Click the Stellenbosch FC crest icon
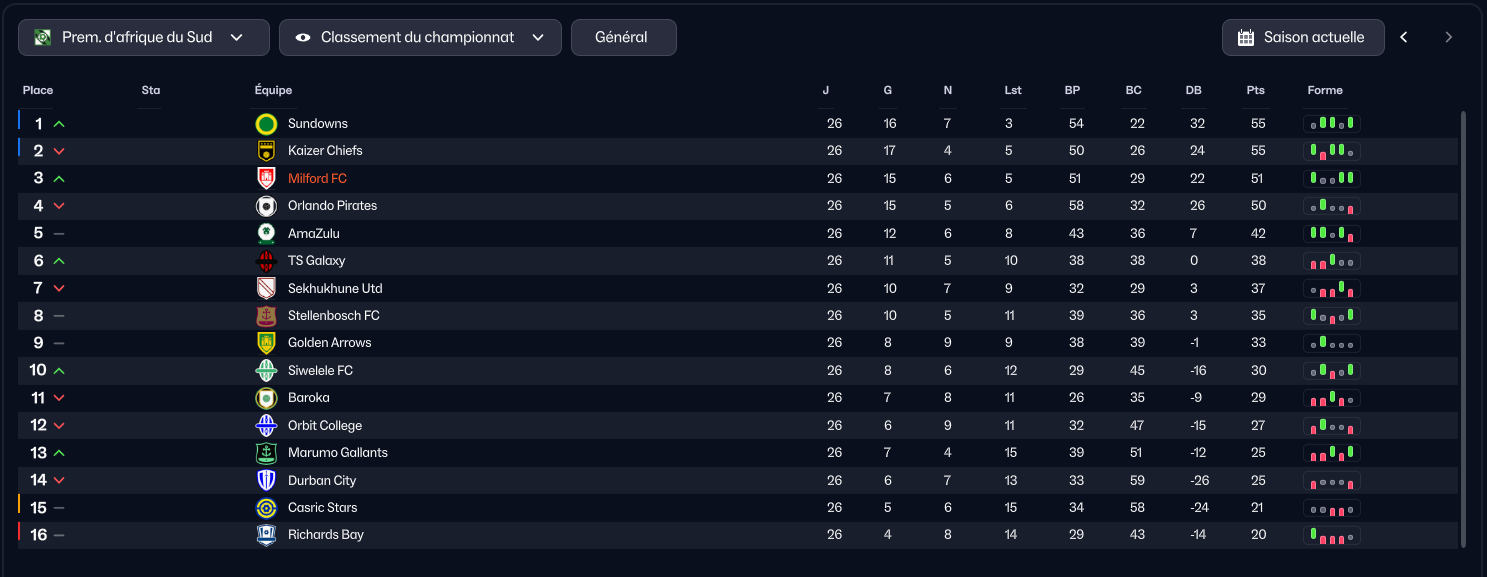 coord(266,316)
